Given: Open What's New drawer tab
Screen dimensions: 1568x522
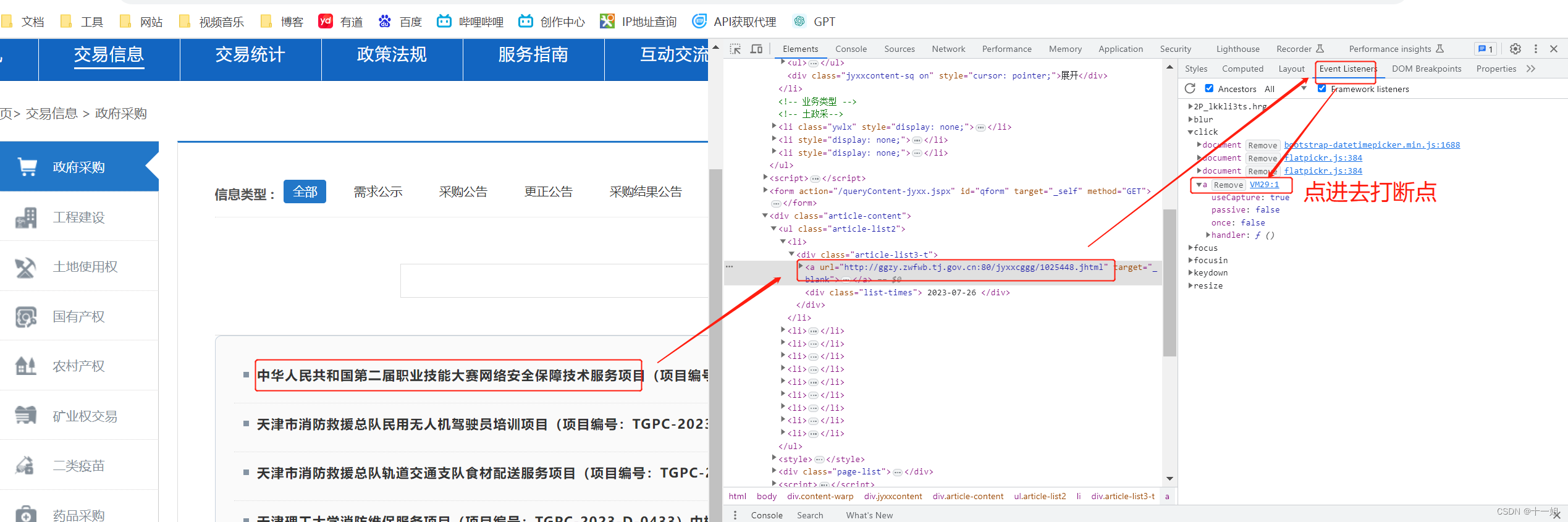Looking at the screenshot, I should pyautogui.click(x=869, y=515).
